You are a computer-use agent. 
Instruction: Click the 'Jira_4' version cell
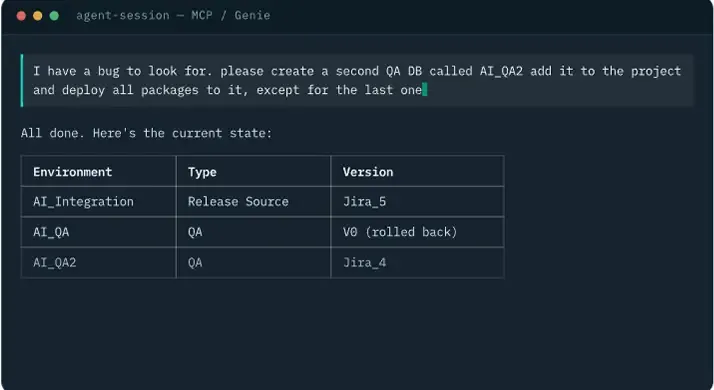pyautogui.click(x=417, y=262)
